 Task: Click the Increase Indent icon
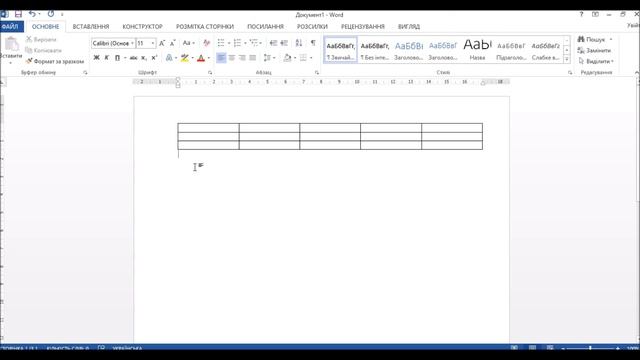pyautogui.click(x=284, y=43)
